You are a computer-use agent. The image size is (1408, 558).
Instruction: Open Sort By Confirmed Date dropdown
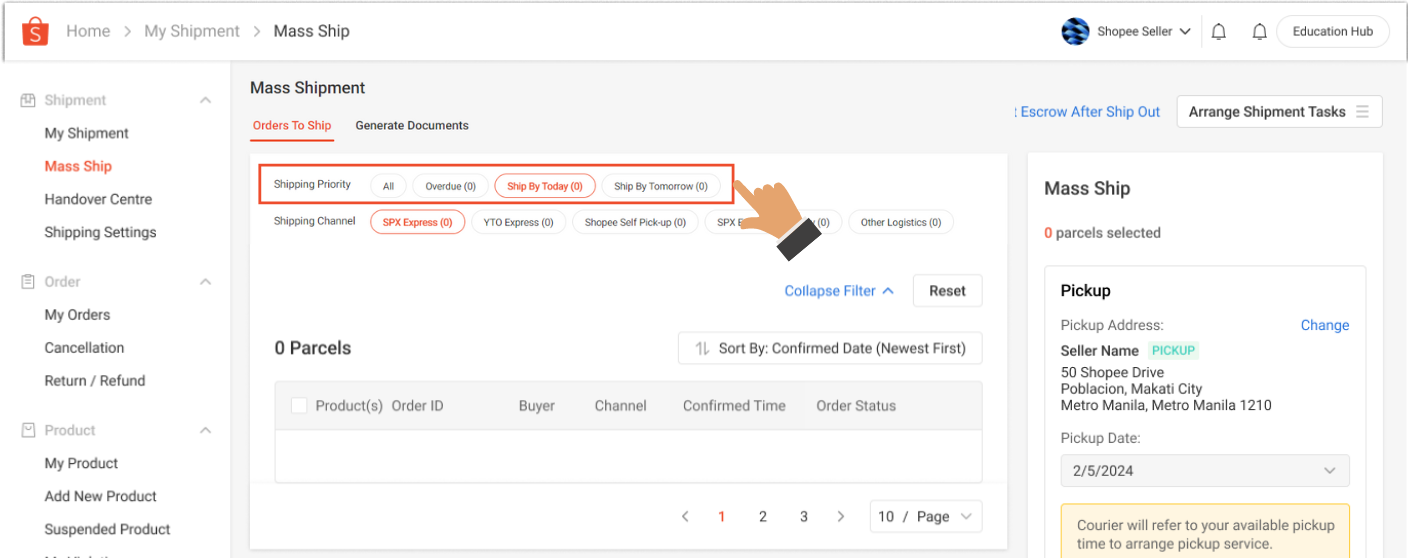(829, 349)
